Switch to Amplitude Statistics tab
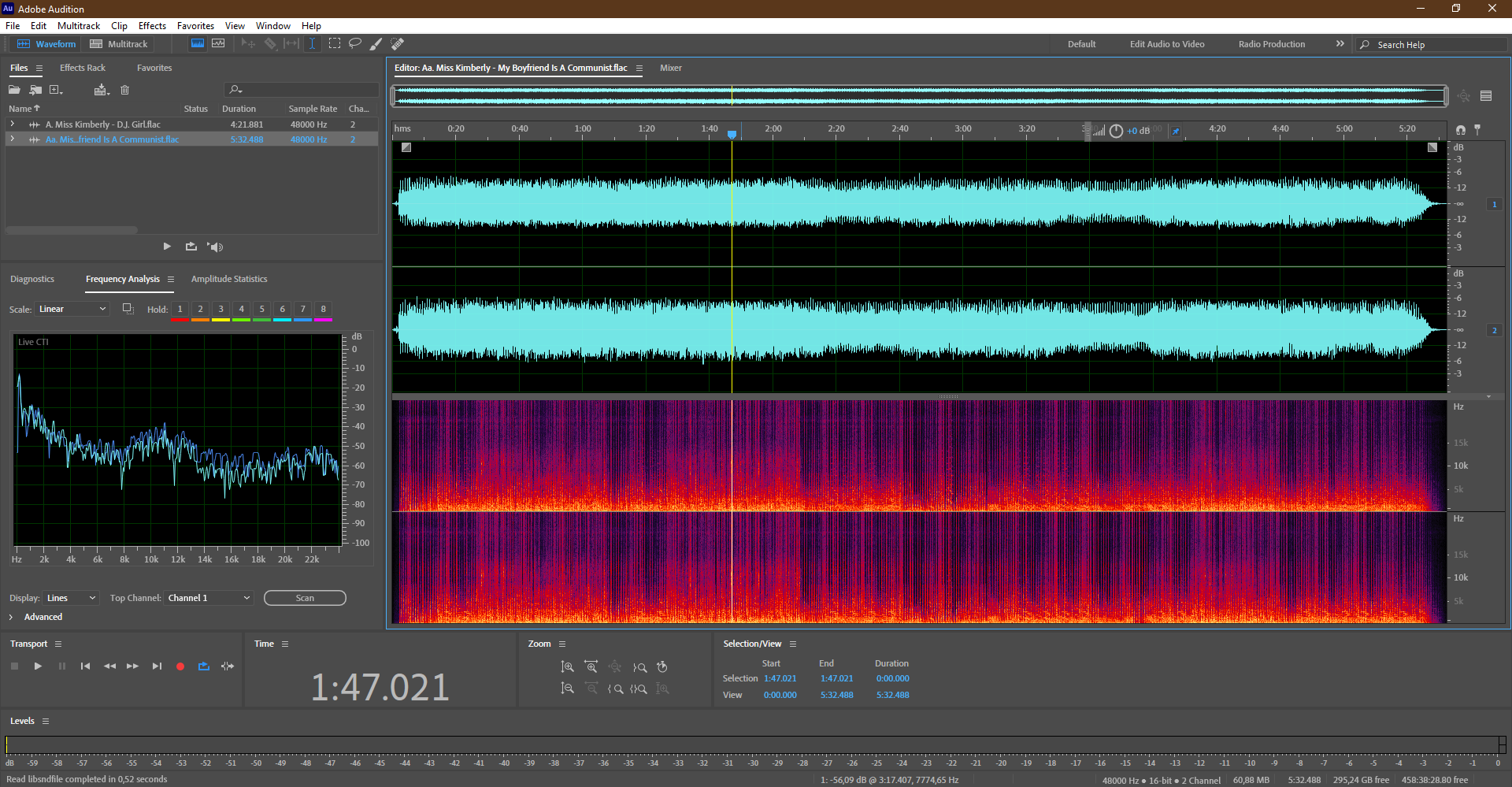 coord(228,279)
